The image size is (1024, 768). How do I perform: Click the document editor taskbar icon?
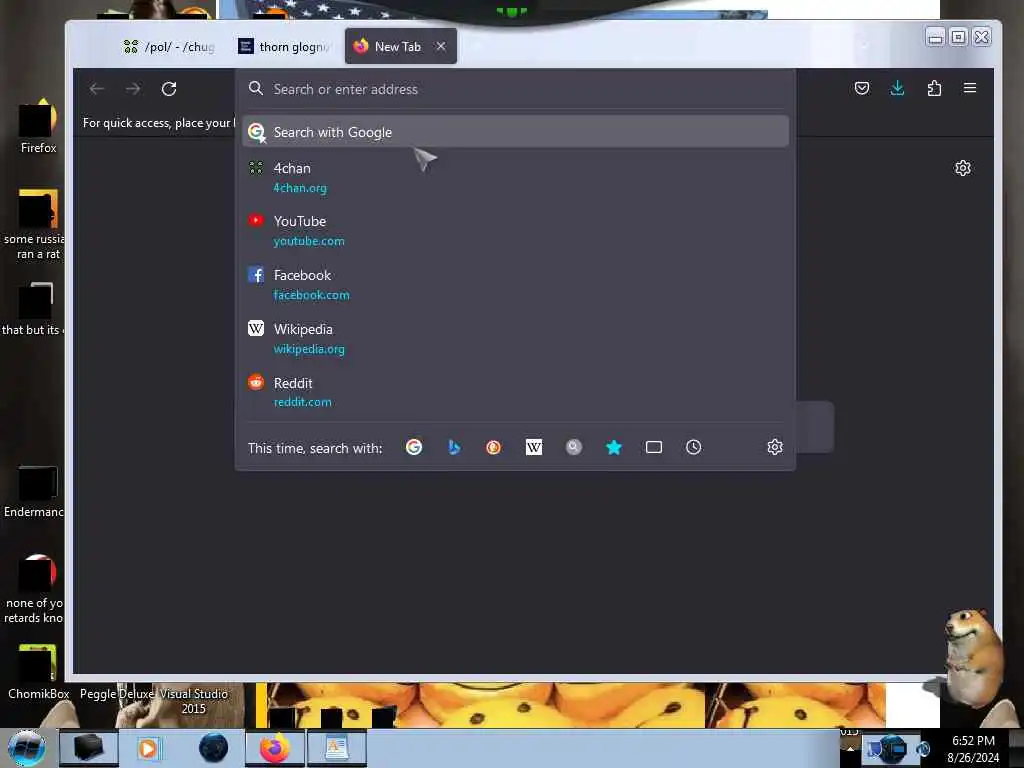[x=336, y=748]
